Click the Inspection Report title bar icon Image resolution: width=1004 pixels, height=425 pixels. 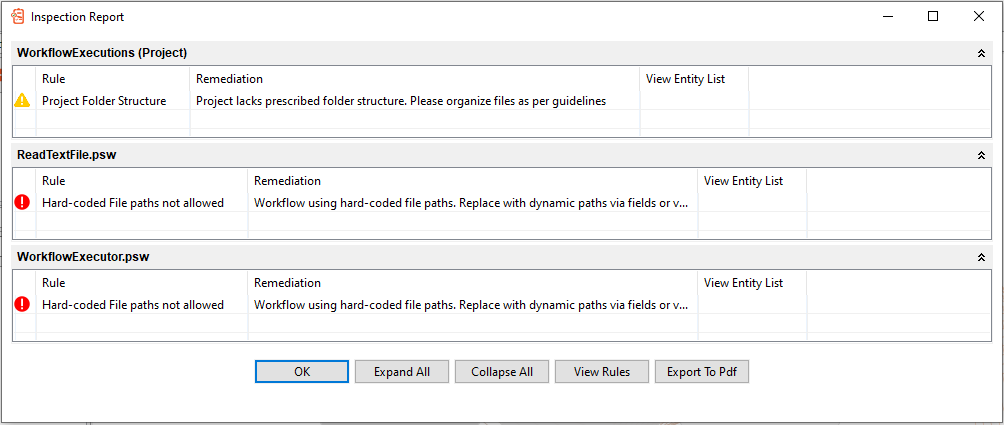[18, 17]
